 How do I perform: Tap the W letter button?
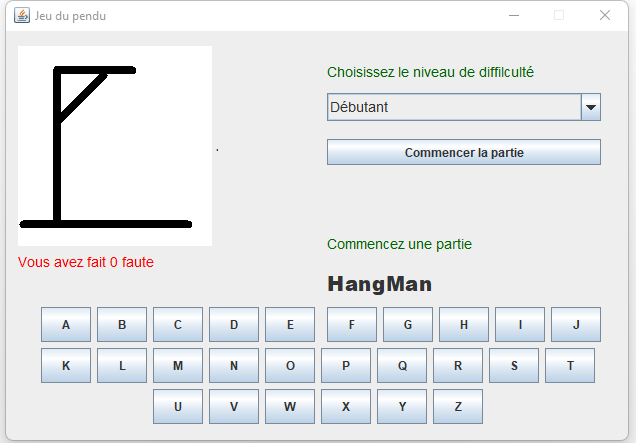290,406
